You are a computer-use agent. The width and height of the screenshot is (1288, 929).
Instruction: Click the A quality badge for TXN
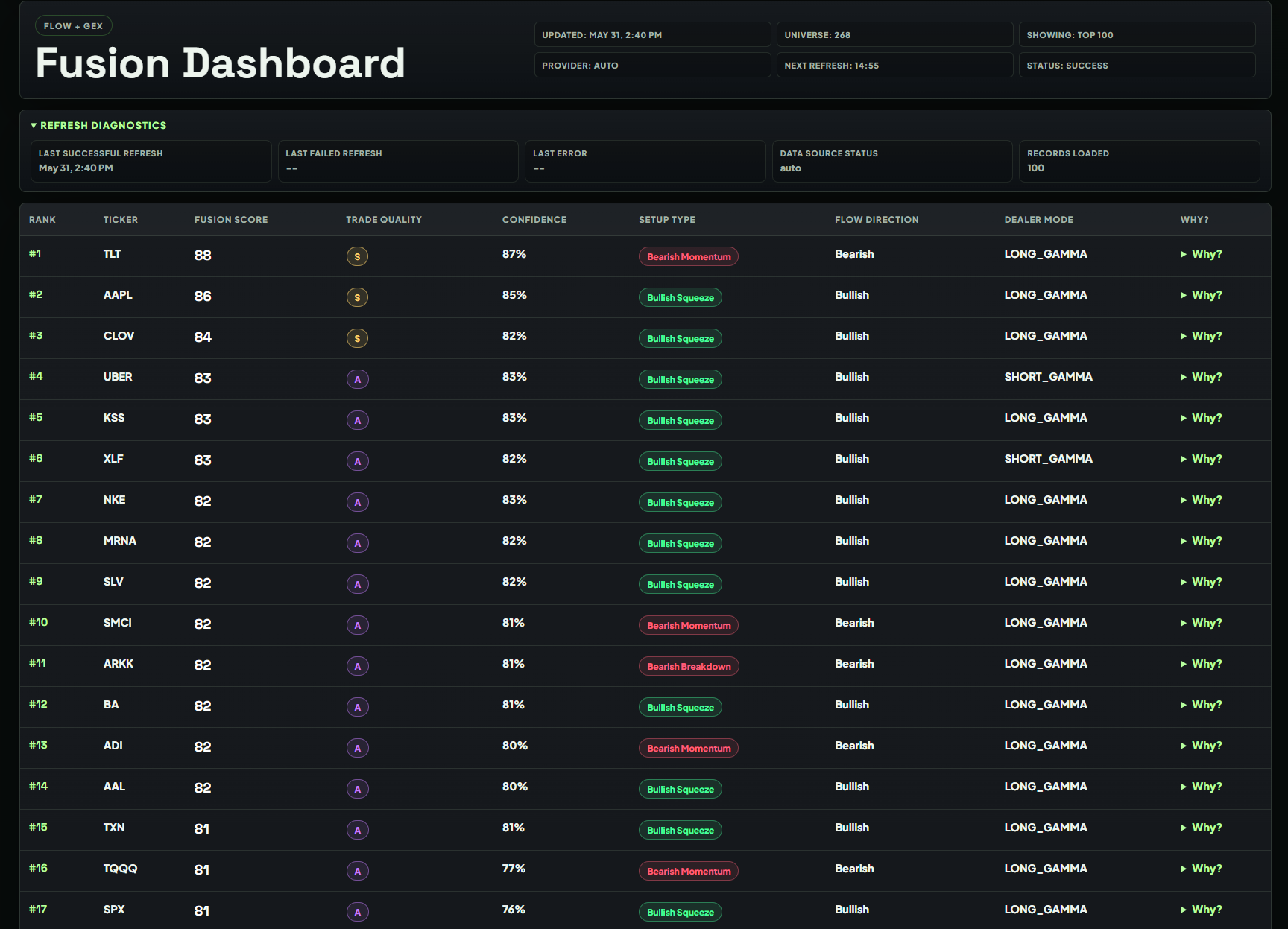(357, 830)
